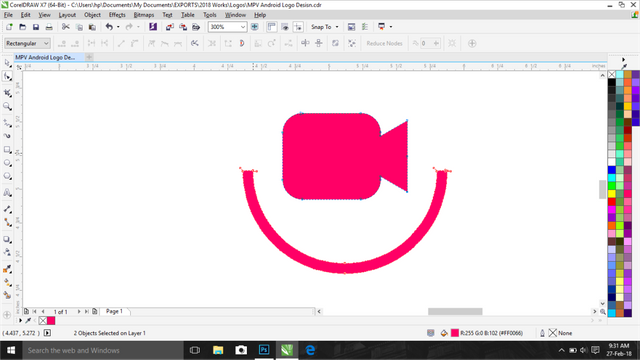Choose the Color Eyedropper tool in toolbox

coord(7,269)
